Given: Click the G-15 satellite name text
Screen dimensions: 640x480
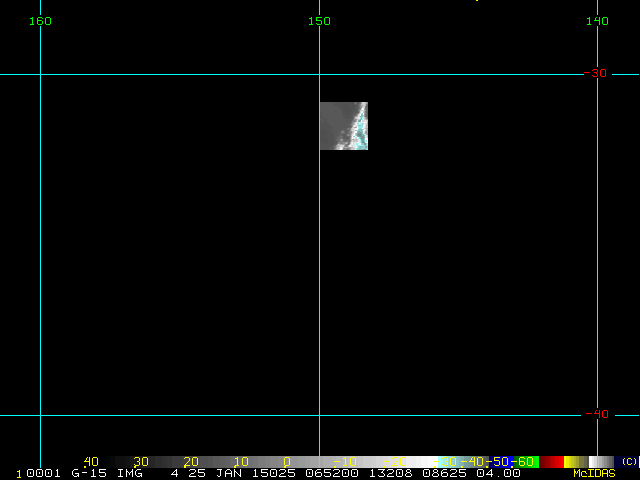Looking at the screenshot, I should (x=92, y=473).
